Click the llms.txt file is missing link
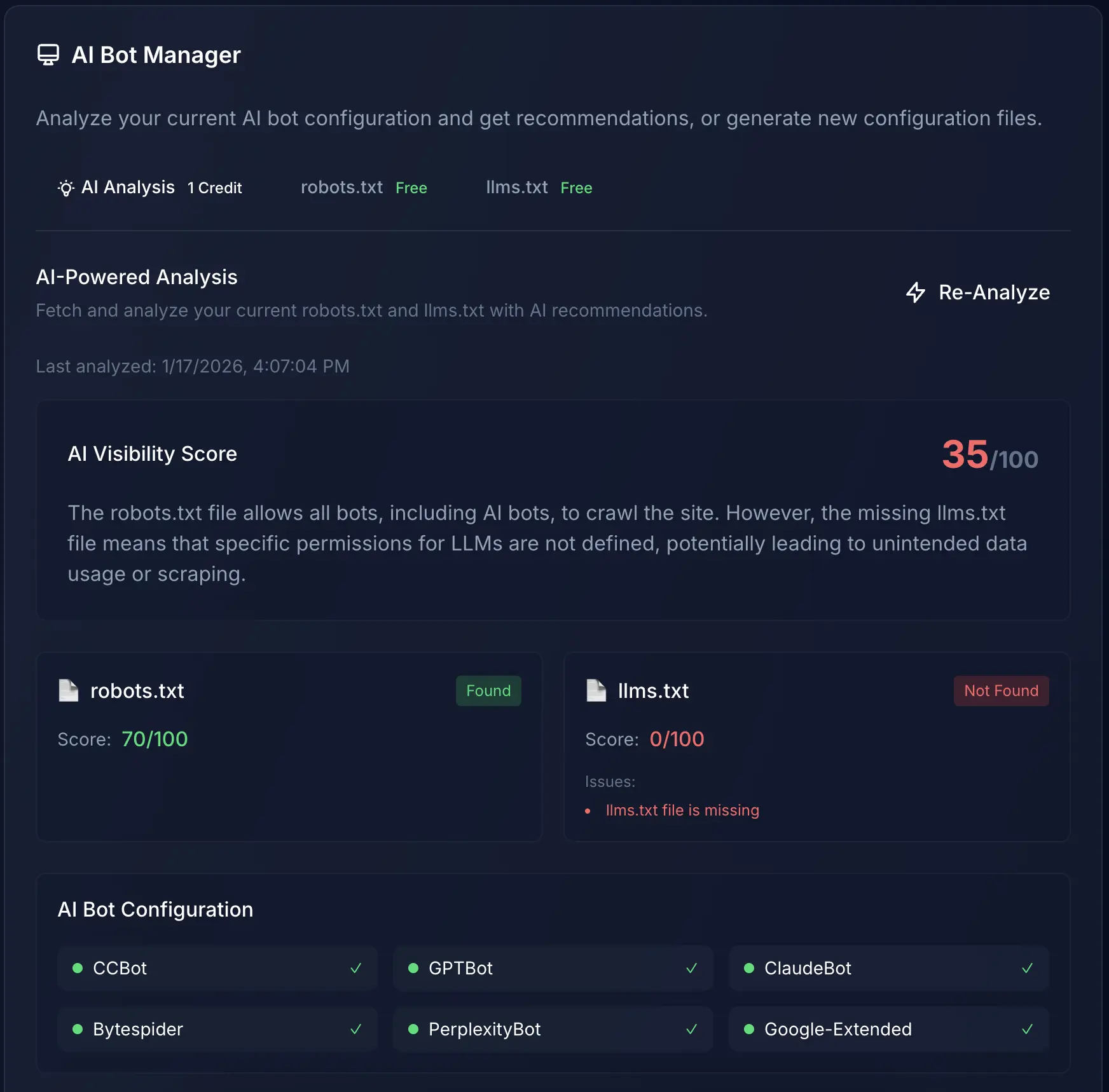The width and height of the screenshot is (1109, 1092). pos(682,810)
